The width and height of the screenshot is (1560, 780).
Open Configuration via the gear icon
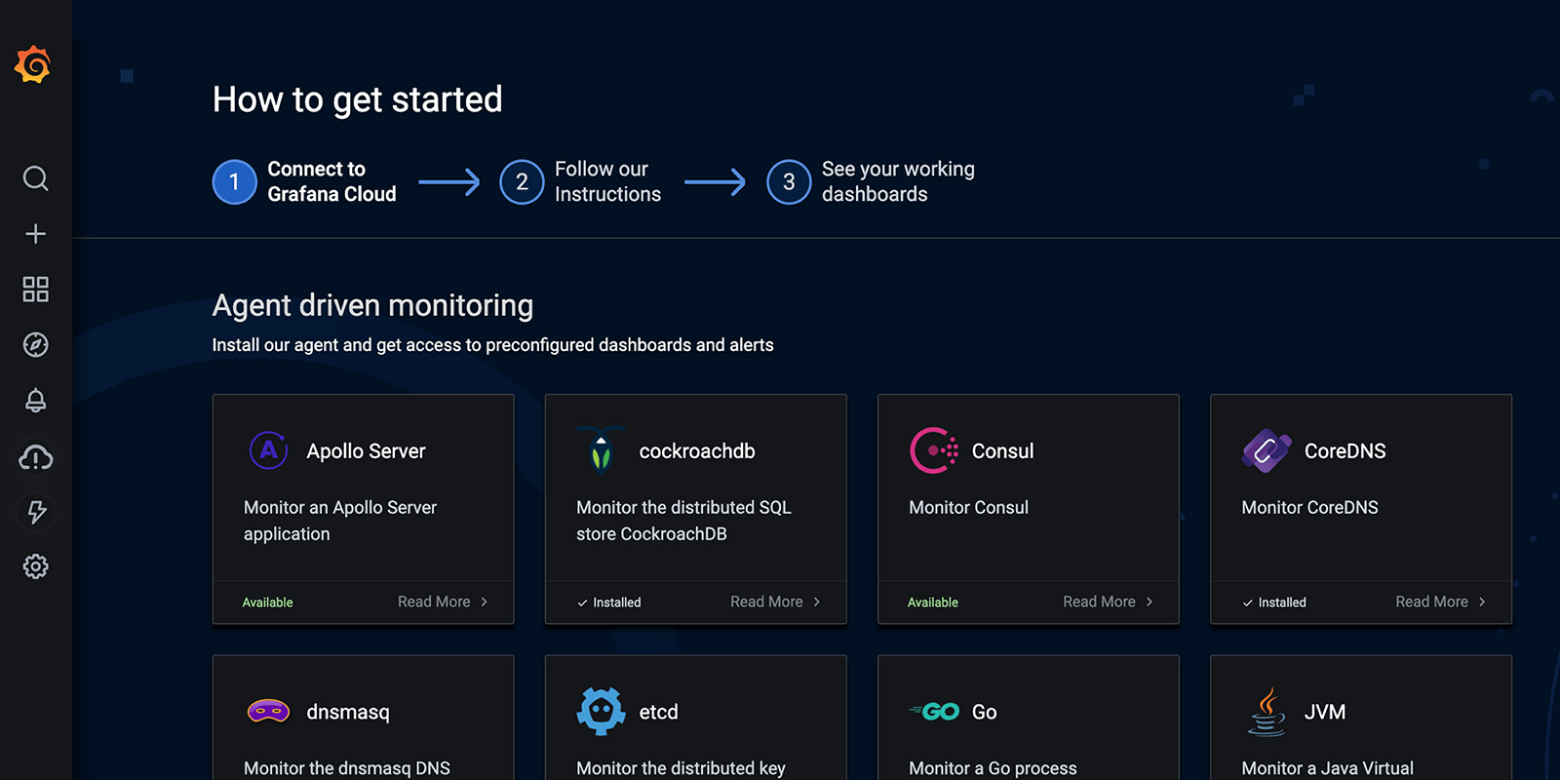[35, 566]
